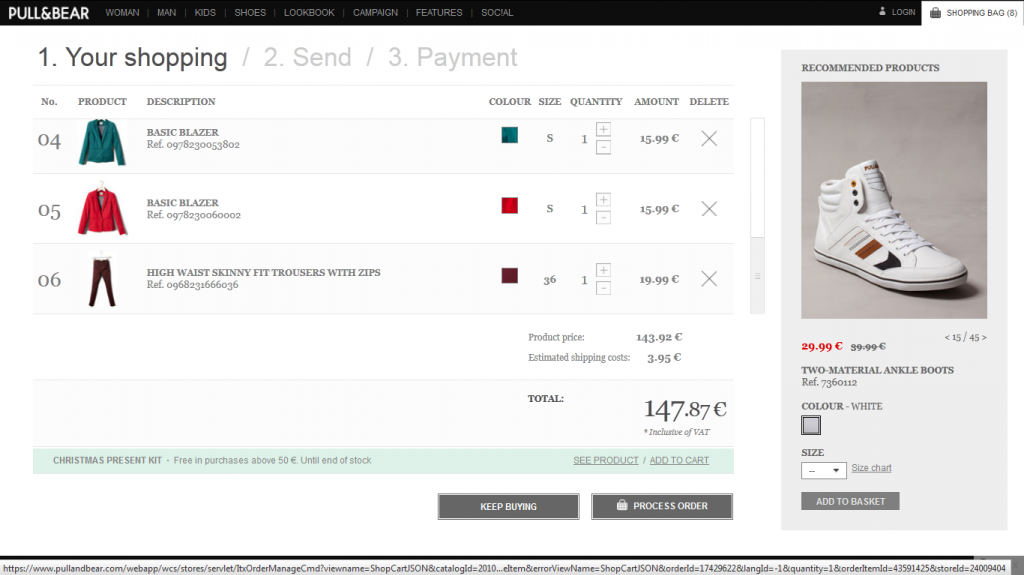Open the Size dropdown for ankle boots
Viewport: 1024px width, 575px height.
point(823,470)
